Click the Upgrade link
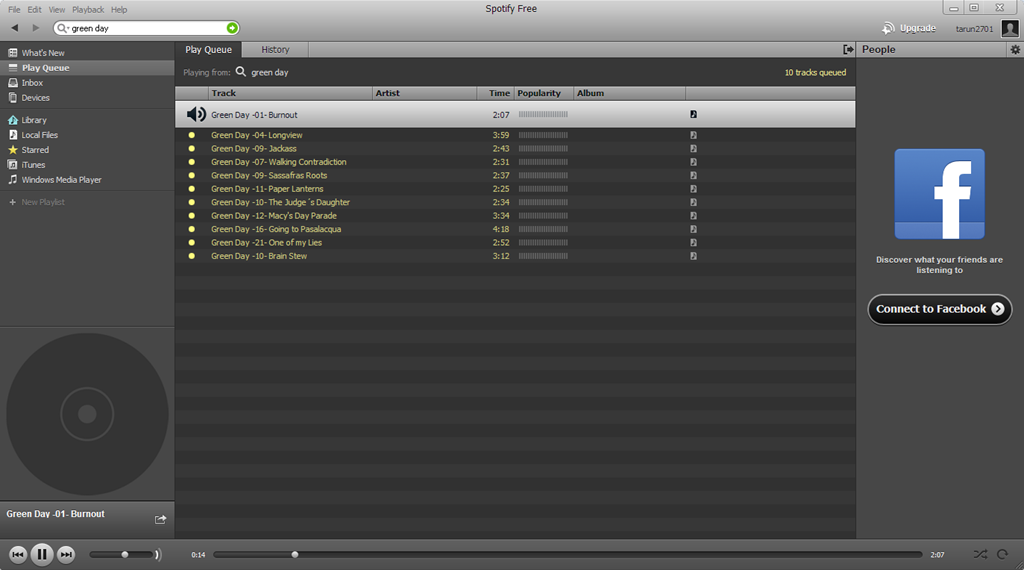 909,28
